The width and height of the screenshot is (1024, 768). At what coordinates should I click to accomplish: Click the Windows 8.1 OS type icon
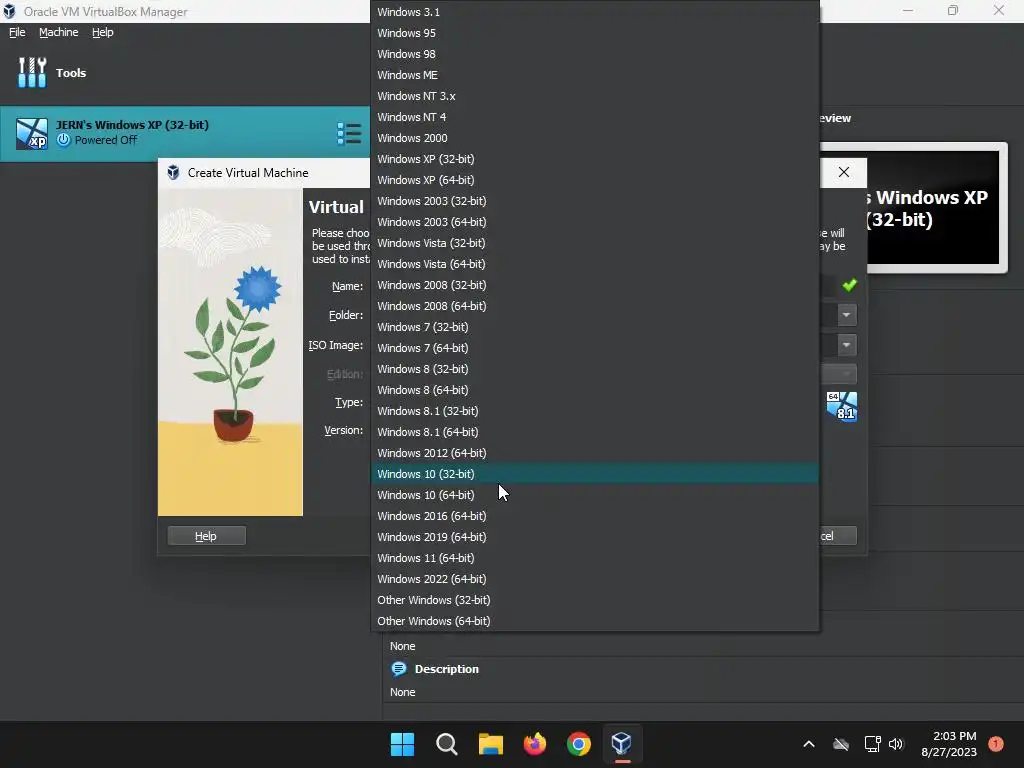[x=841, y=406]
